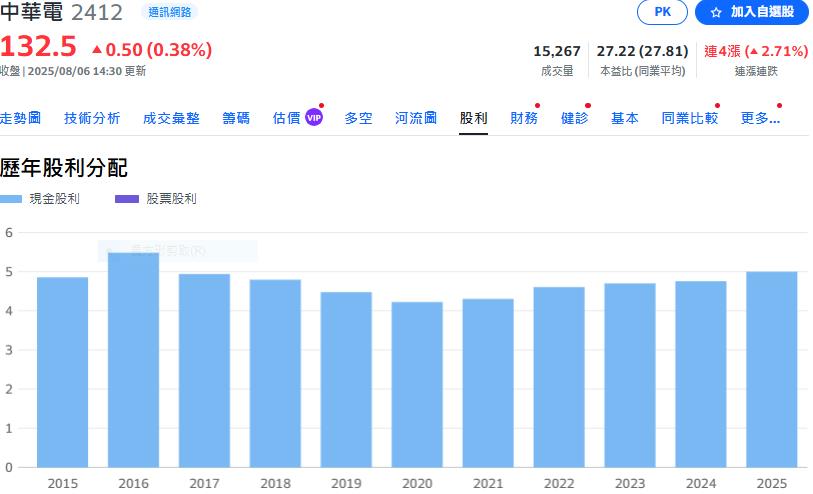Select the 2022 dividend bar

(x=559, y=377)
